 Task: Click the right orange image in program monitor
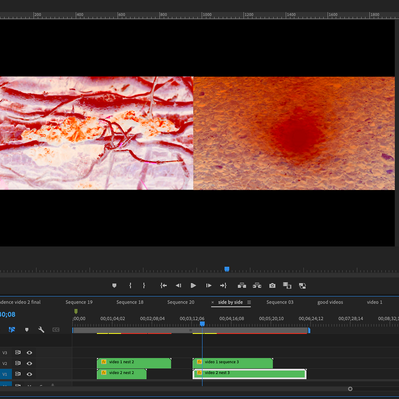(294, 133)
